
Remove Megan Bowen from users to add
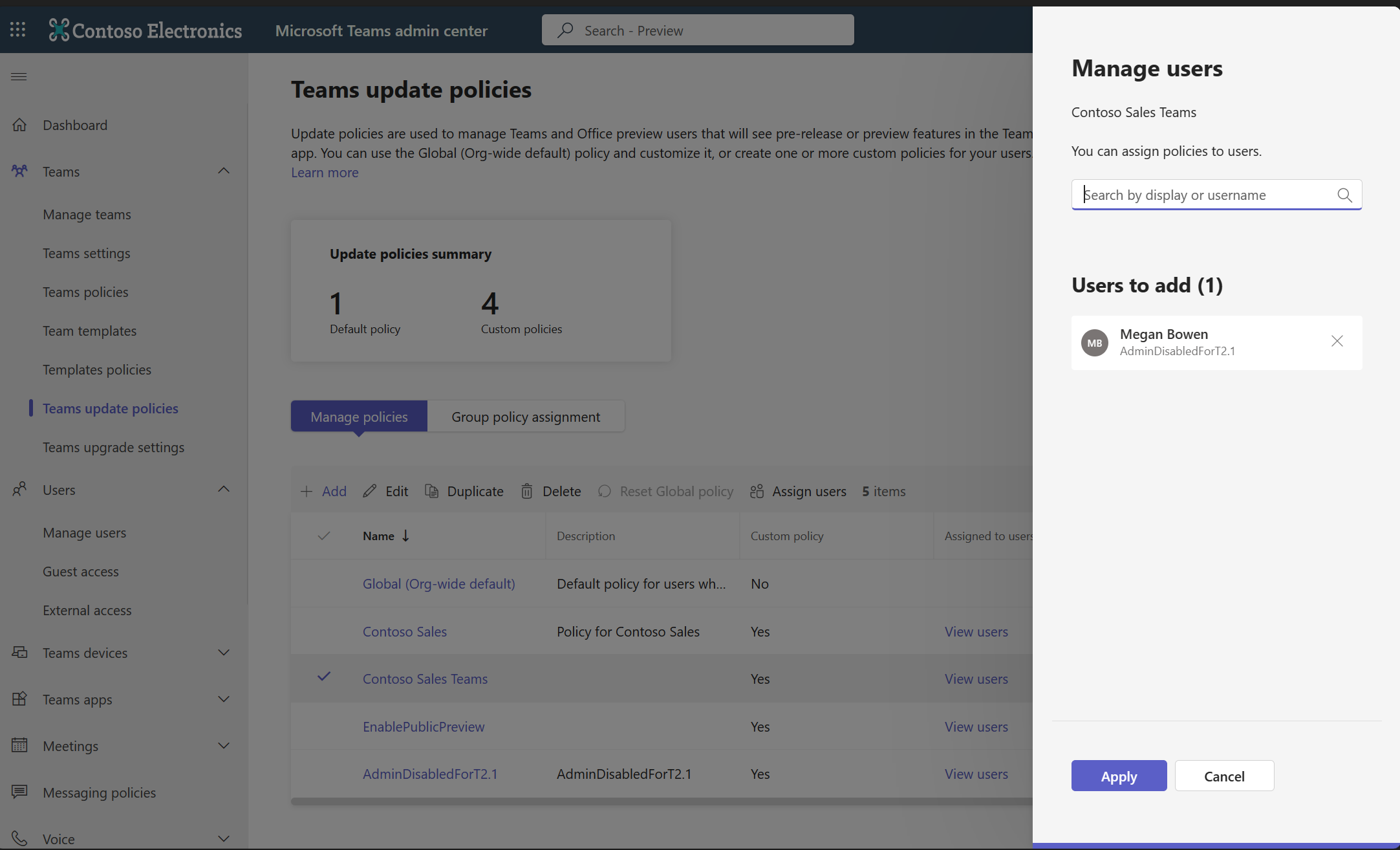1338,341
